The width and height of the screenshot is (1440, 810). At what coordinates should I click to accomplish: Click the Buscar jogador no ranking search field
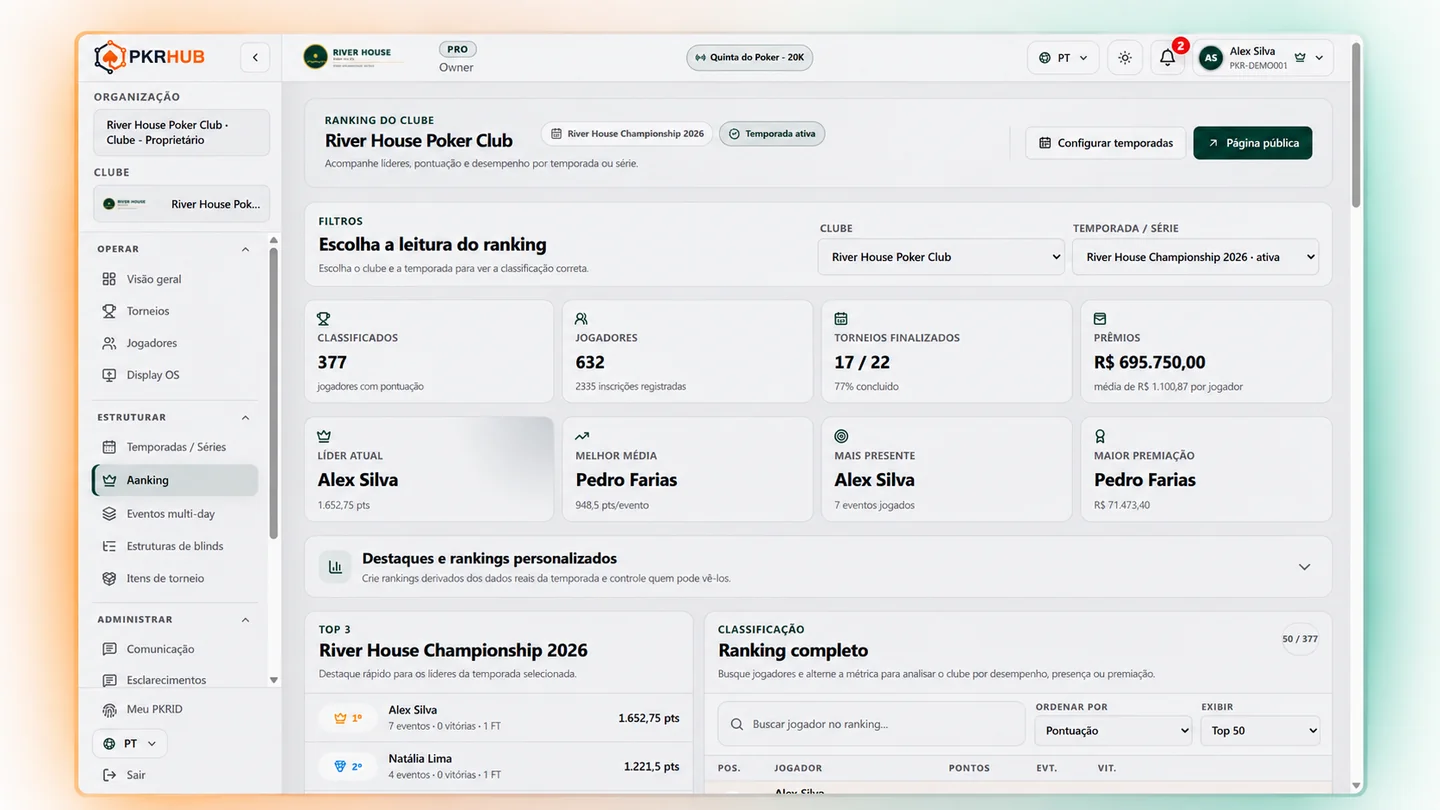(871, 724)
